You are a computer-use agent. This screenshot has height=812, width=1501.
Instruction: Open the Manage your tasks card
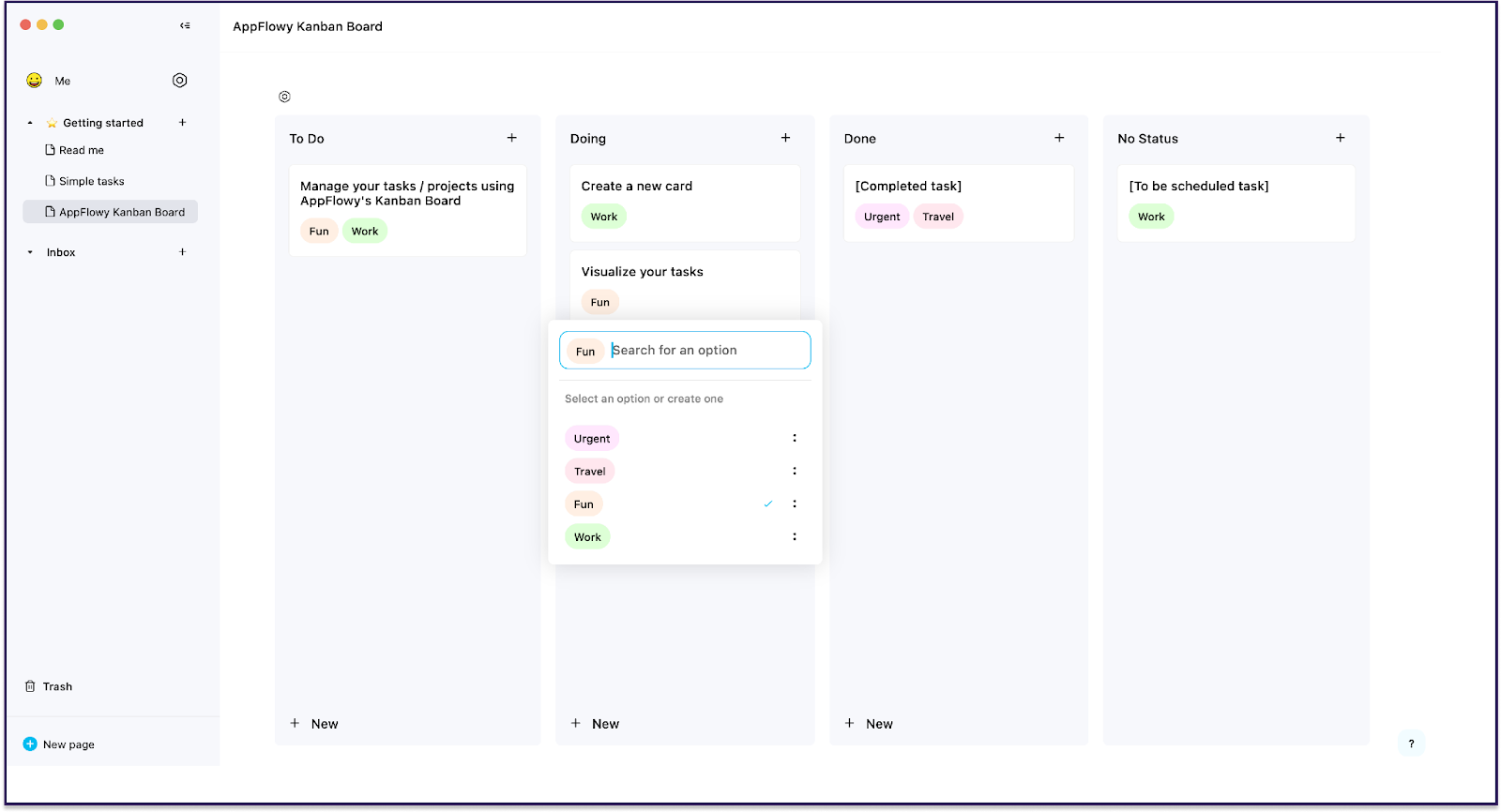click(x=408, y=210)
